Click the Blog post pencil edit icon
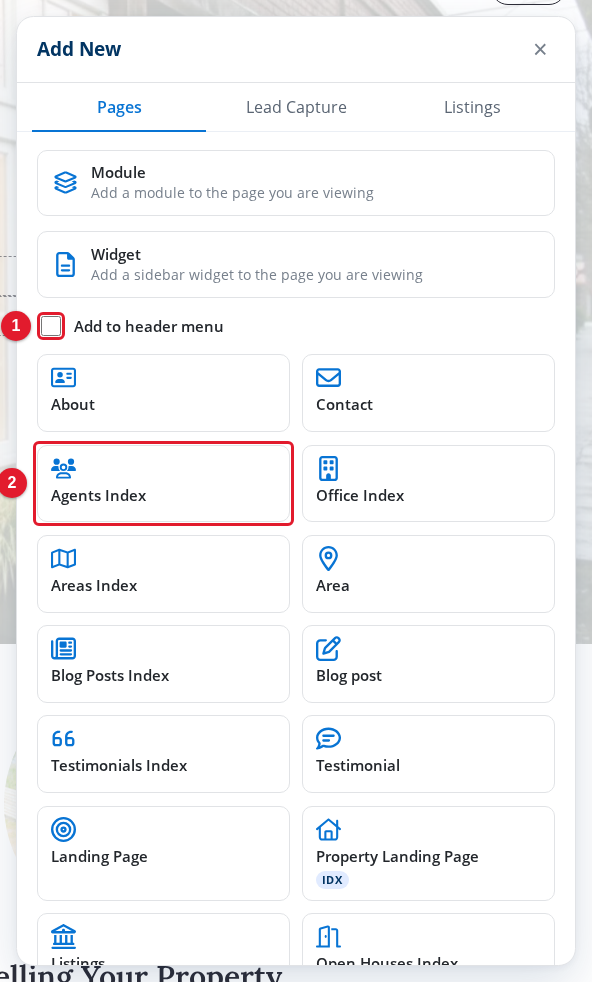This screenshot has height=982, width=592. click(328, 648)
